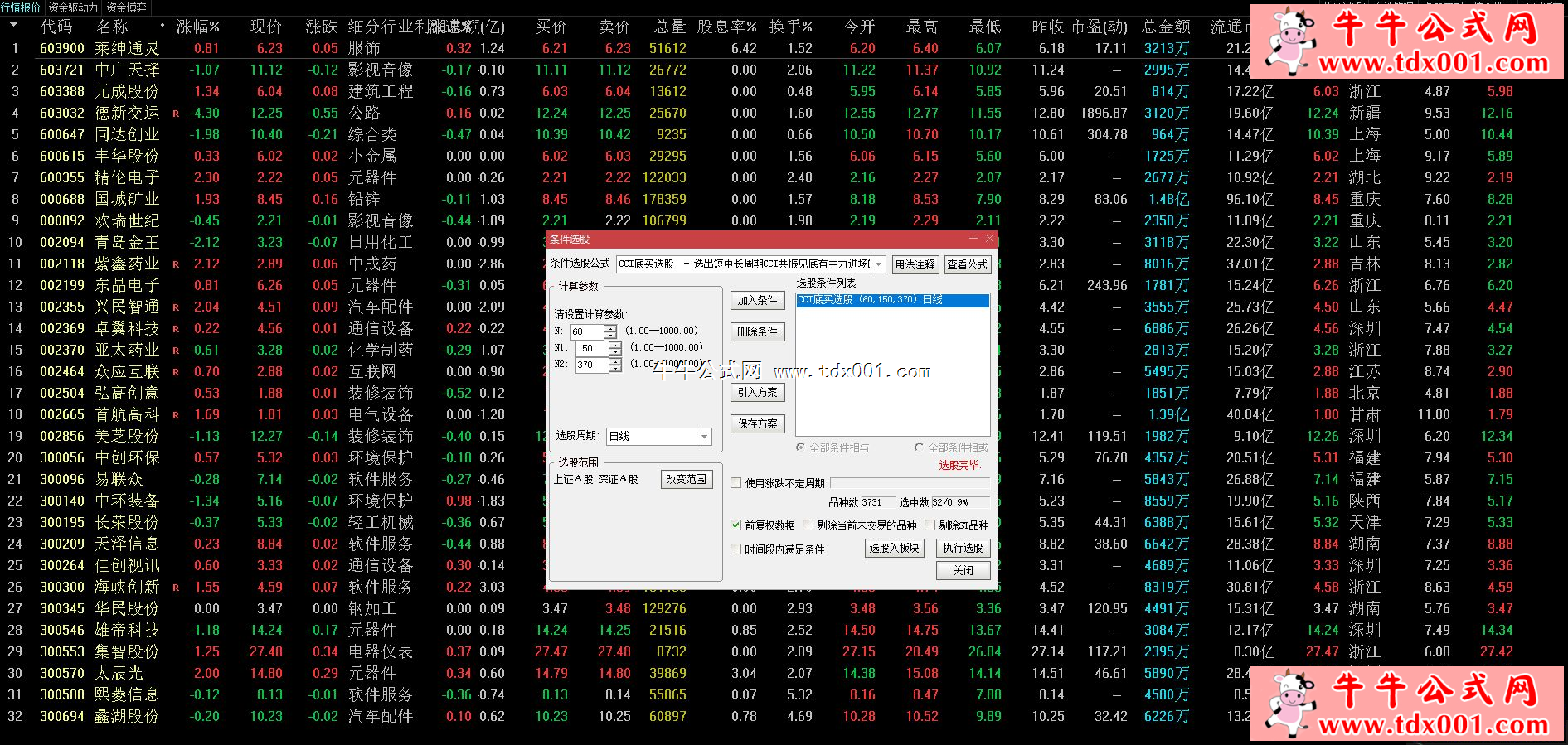Click the R margin marker beside 亚太药业
1568x745 pixels.
point(176,351)
